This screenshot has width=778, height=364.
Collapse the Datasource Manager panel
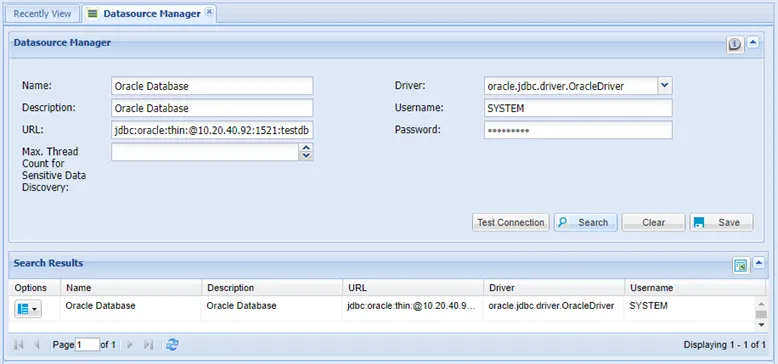[x=753, y=43]
